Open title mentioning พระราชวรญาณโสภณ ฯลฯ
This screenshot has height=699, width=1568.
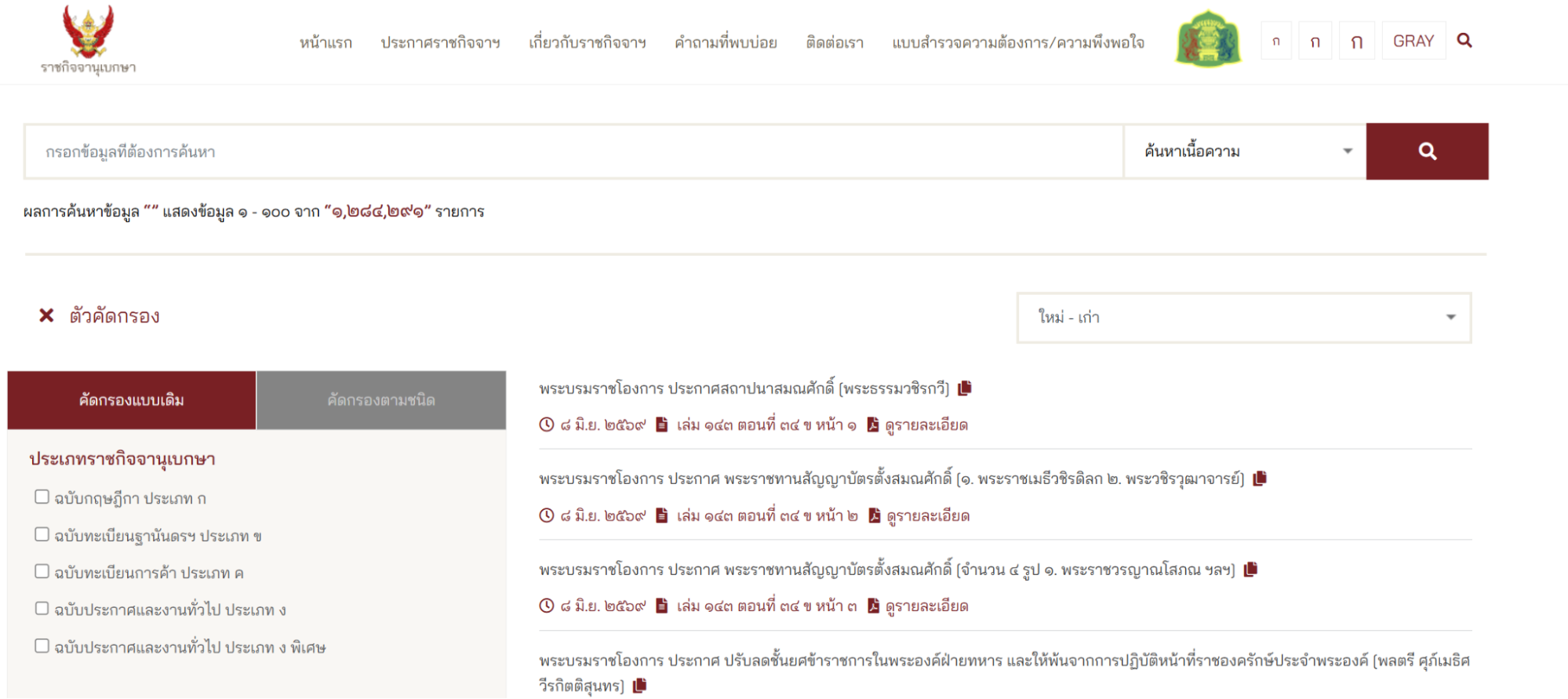[886, 570]
